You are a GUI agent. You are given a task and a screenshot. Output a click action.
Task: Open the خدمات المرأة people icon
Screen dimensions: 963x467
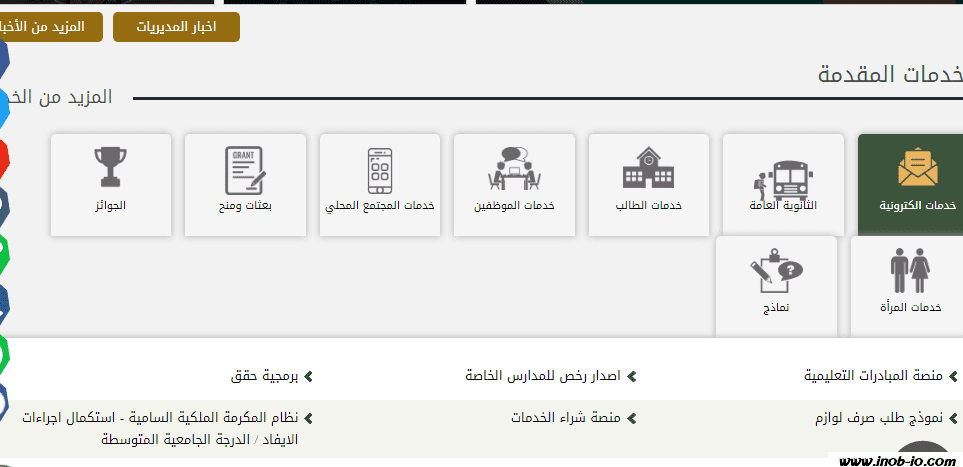click(910, 286)
